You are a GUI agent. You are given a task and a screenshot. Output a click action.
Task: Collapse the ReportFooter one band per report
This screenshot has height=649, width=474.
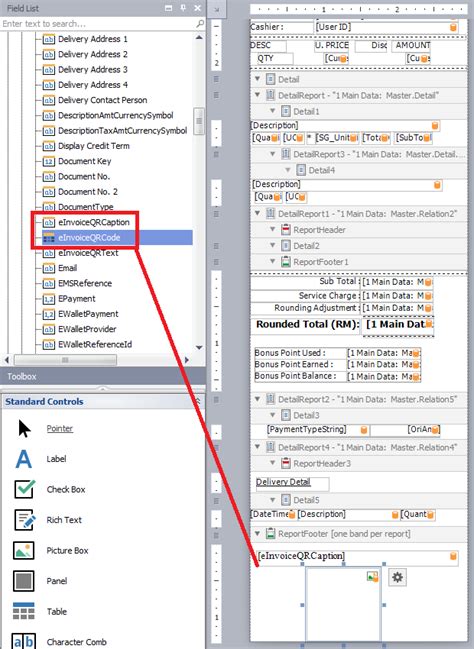257,534
